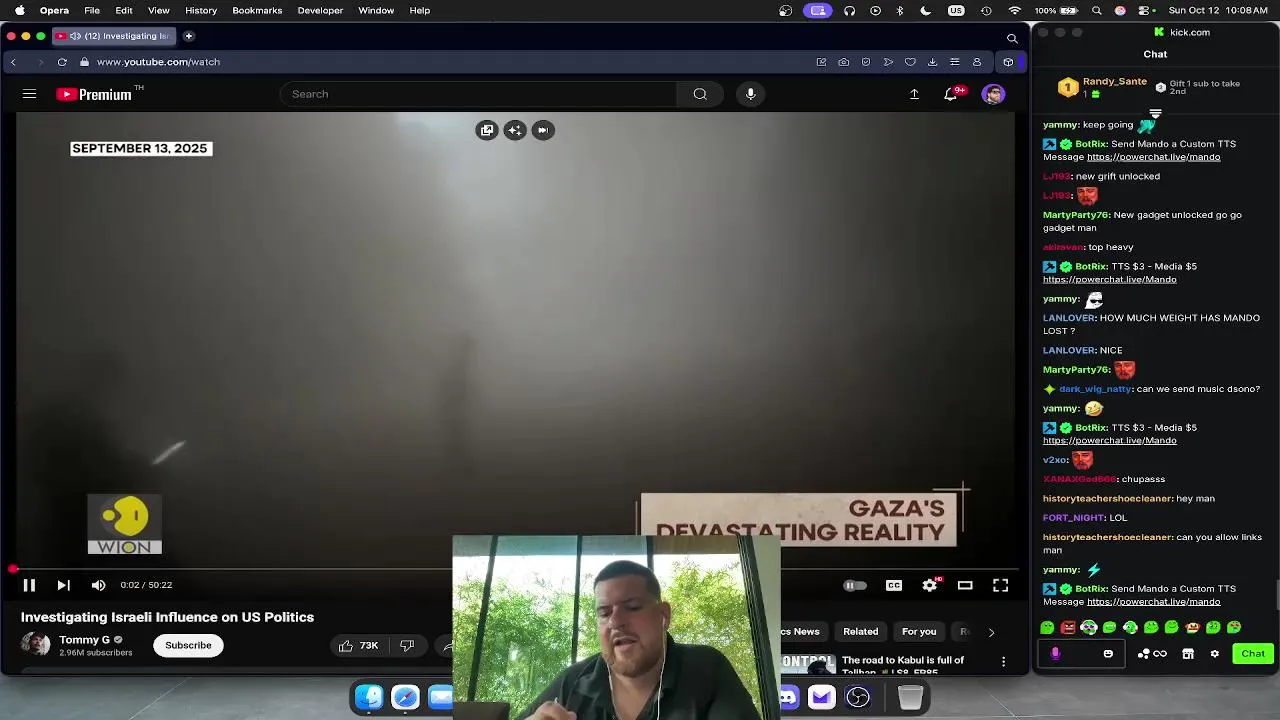Open Safari from the Dock
Image resolution: width=1280 pixels, height=720 pixels.
(x=405, y=697)
